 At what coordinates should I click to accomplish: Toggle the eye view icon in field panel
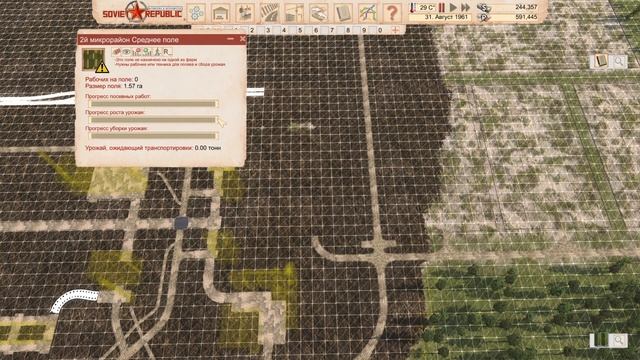[x=127, y=52]
